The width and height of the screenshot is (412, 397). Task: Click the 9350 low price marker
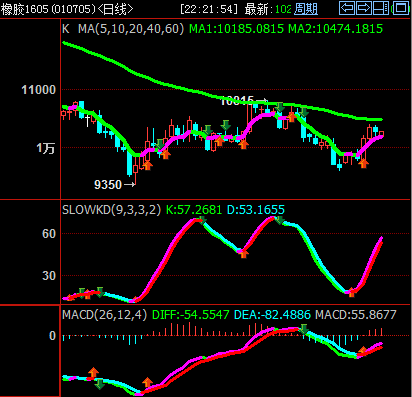115,184
